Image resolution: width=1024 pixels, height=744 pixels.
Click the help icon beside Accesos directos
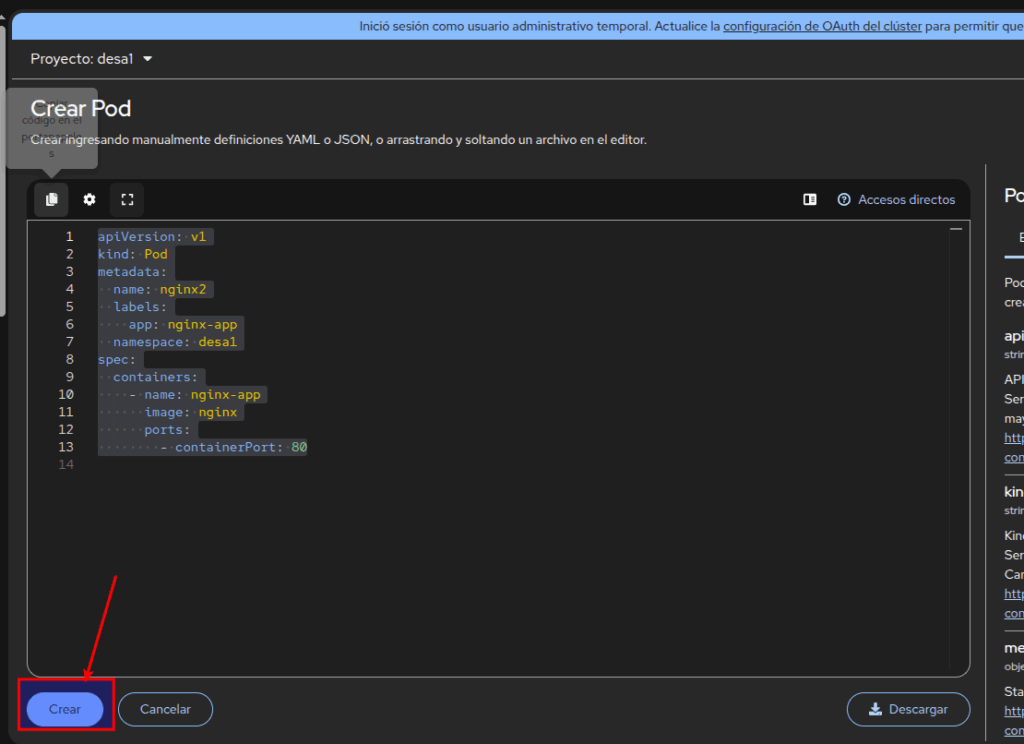pyautogui.click(x=844, y=200)
